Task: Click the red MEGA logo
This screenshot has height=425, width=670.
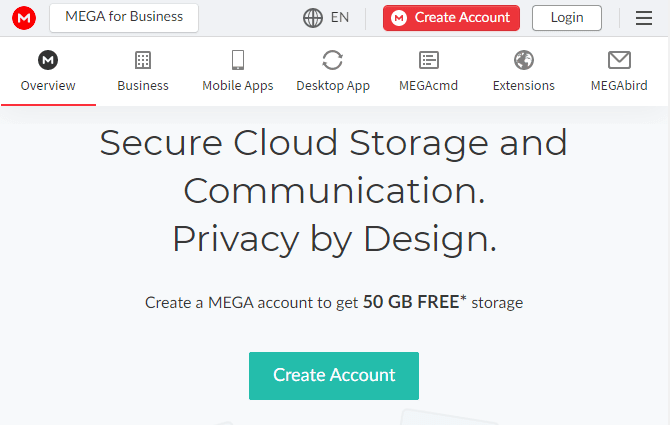Action: (x=24, y=18)
